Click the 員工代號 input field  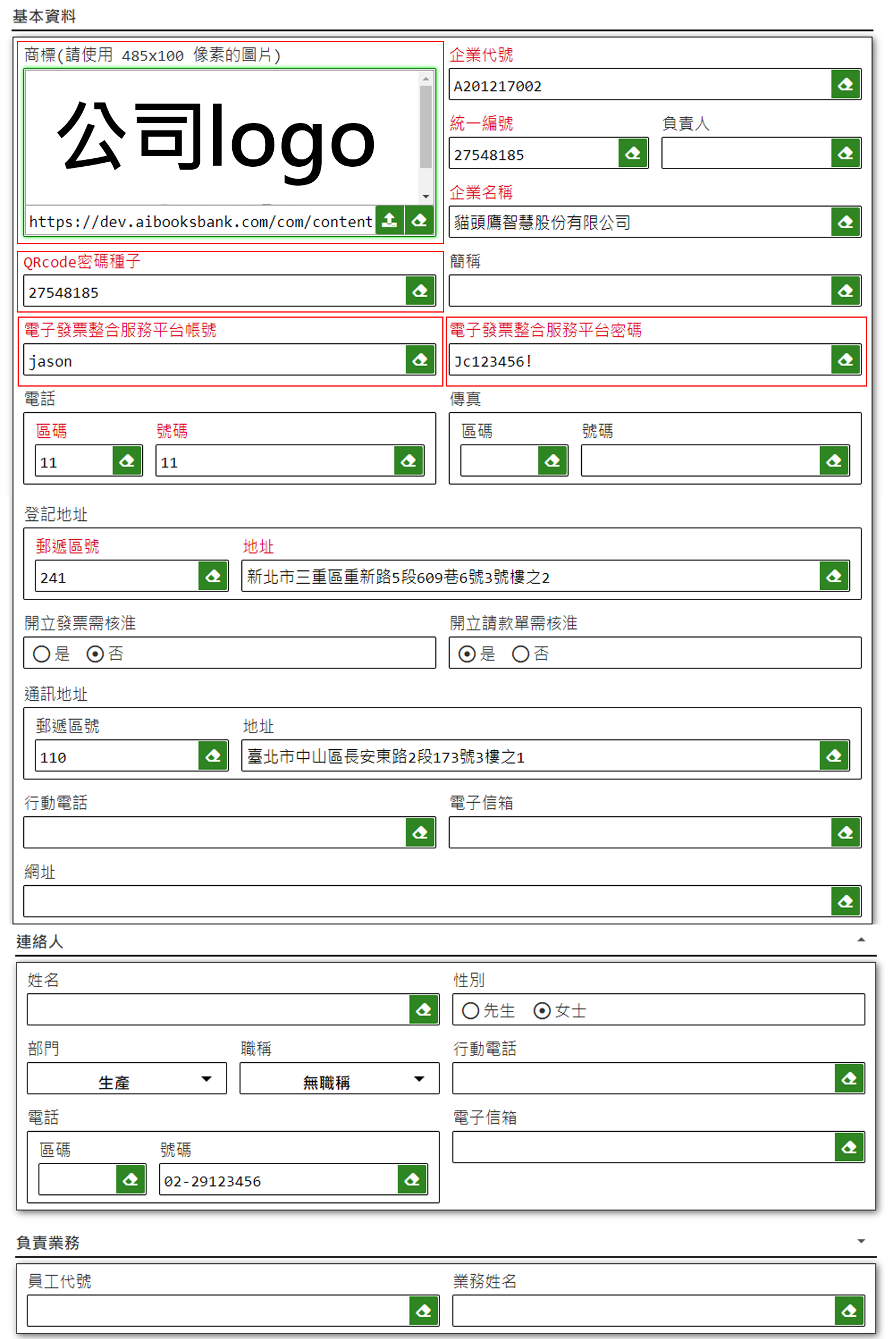point(218,1311)
